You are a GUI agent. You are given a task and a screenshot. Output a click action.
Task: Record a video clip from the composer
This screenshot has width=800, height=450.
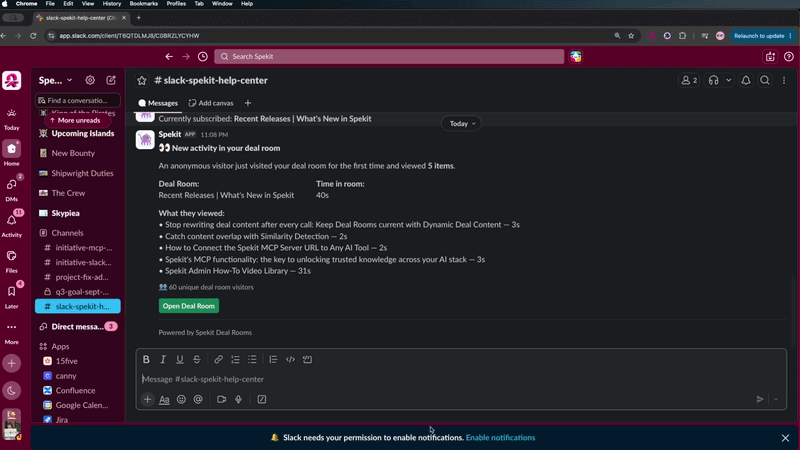point(221,399)
